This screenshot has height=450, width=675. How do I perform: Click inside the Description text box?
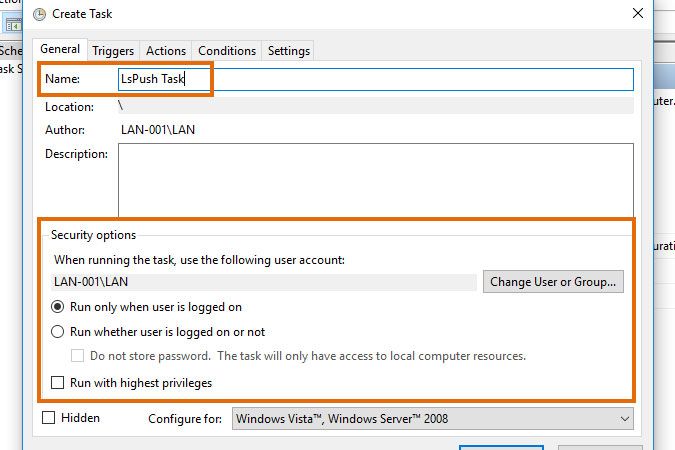tap(375, 180)
